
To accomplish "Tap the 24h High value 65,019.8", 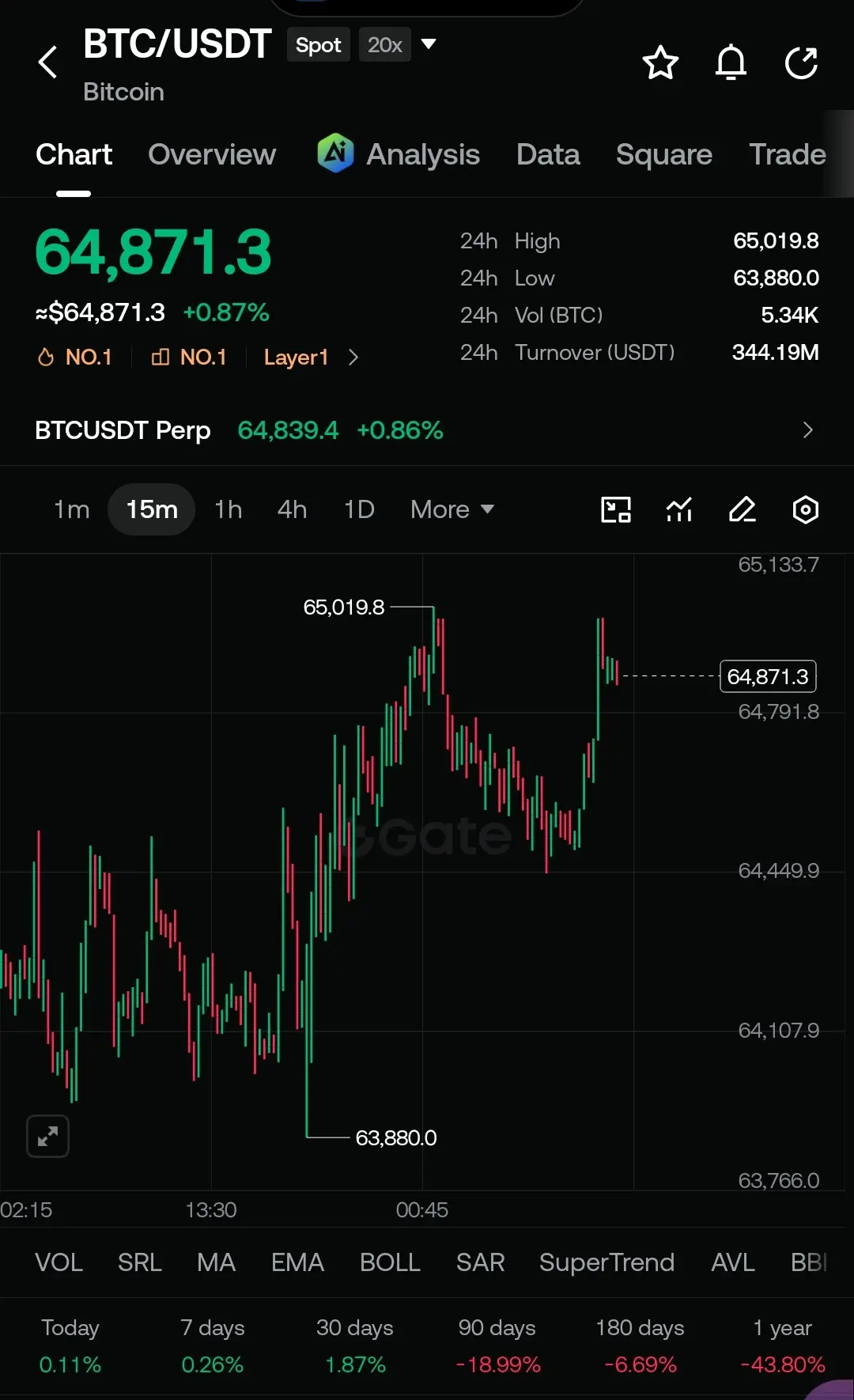I will click(x=776, y=240).
